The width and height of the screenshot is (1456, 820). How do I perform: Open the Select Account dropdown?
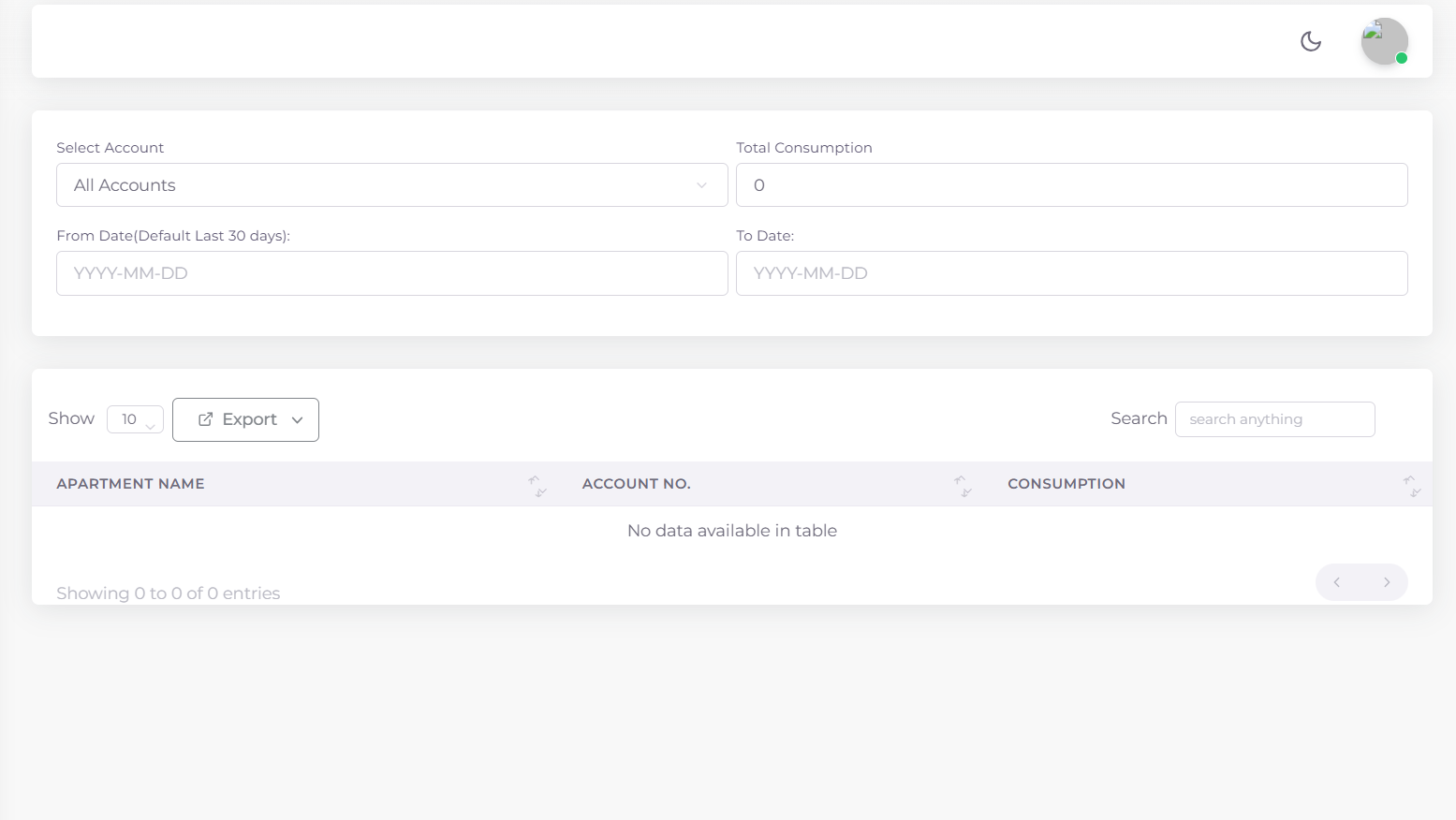[391, 185]
